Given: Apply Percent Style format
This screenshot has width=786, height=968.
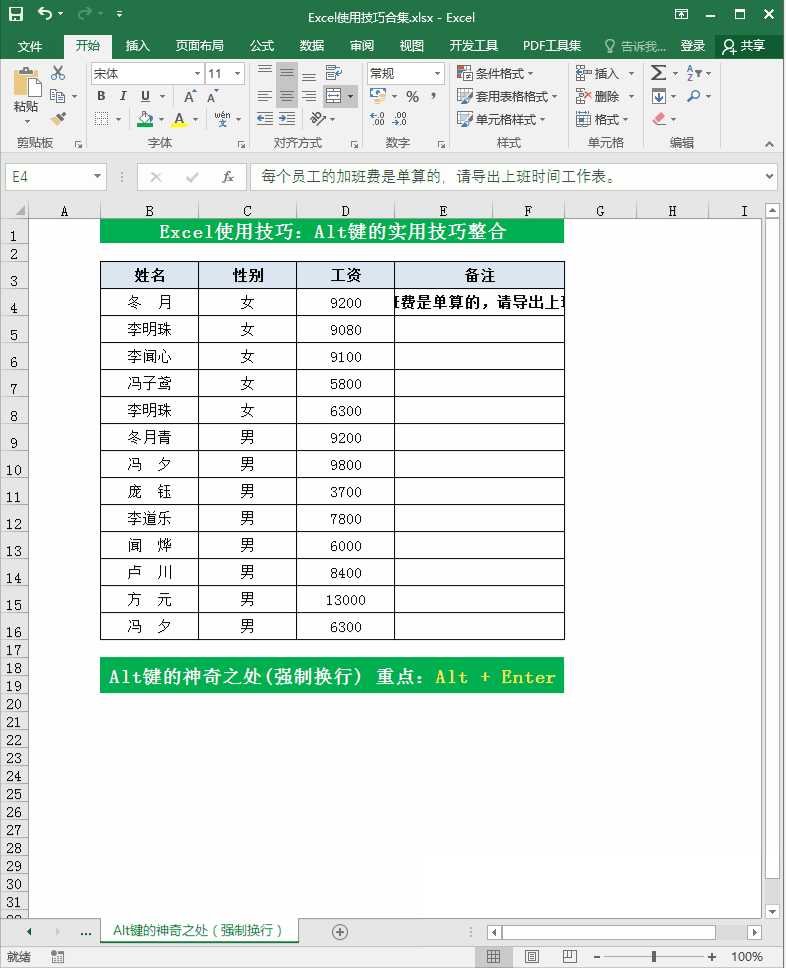Looking at the screenshot, I should (x=412, y=96).
